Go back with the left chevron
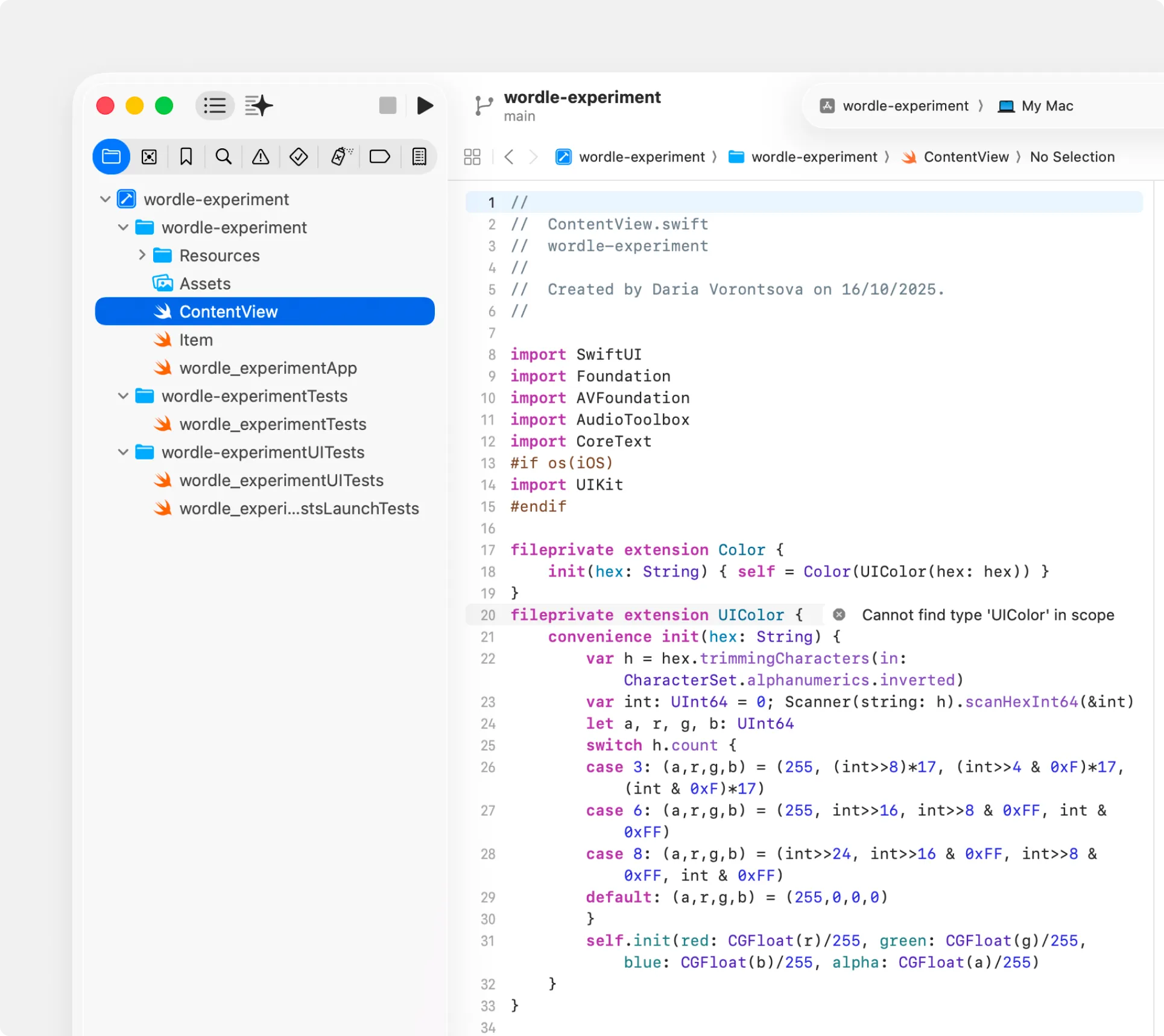The height and width of the screenshot is (1036, 1164). click(509, 157)
